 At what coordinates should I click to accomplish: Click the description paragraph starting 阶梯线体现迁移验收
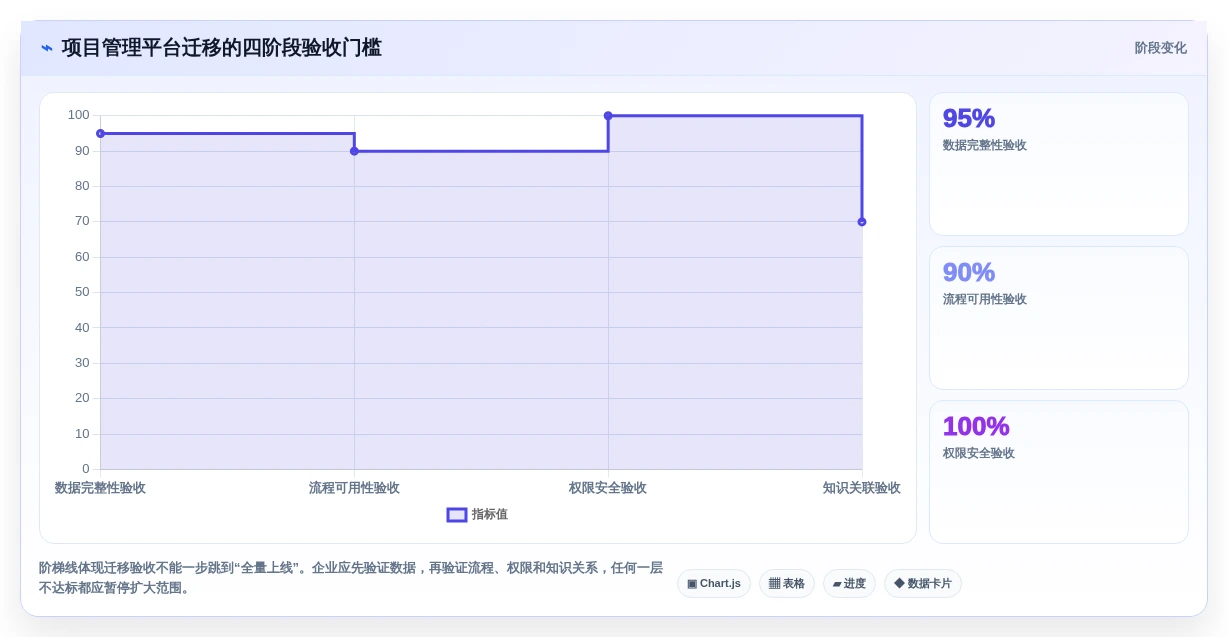pyautogui.click(x=351, y=578)
